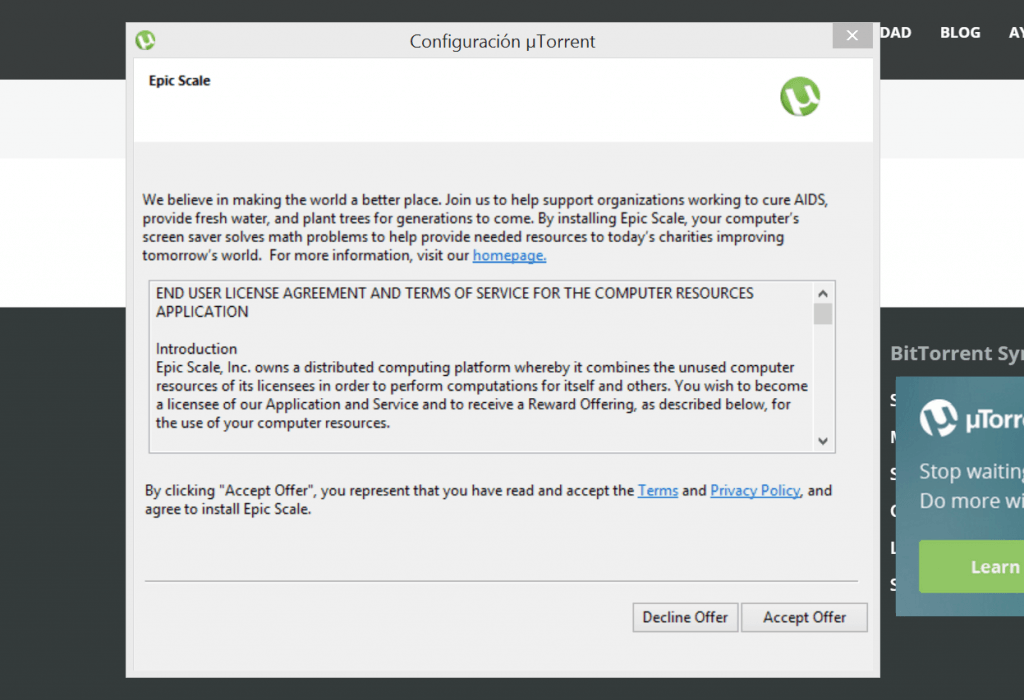Close the Configuración µTorrent dialog
The height and width of the screenshot is (700, 1024).
[852, 35]
